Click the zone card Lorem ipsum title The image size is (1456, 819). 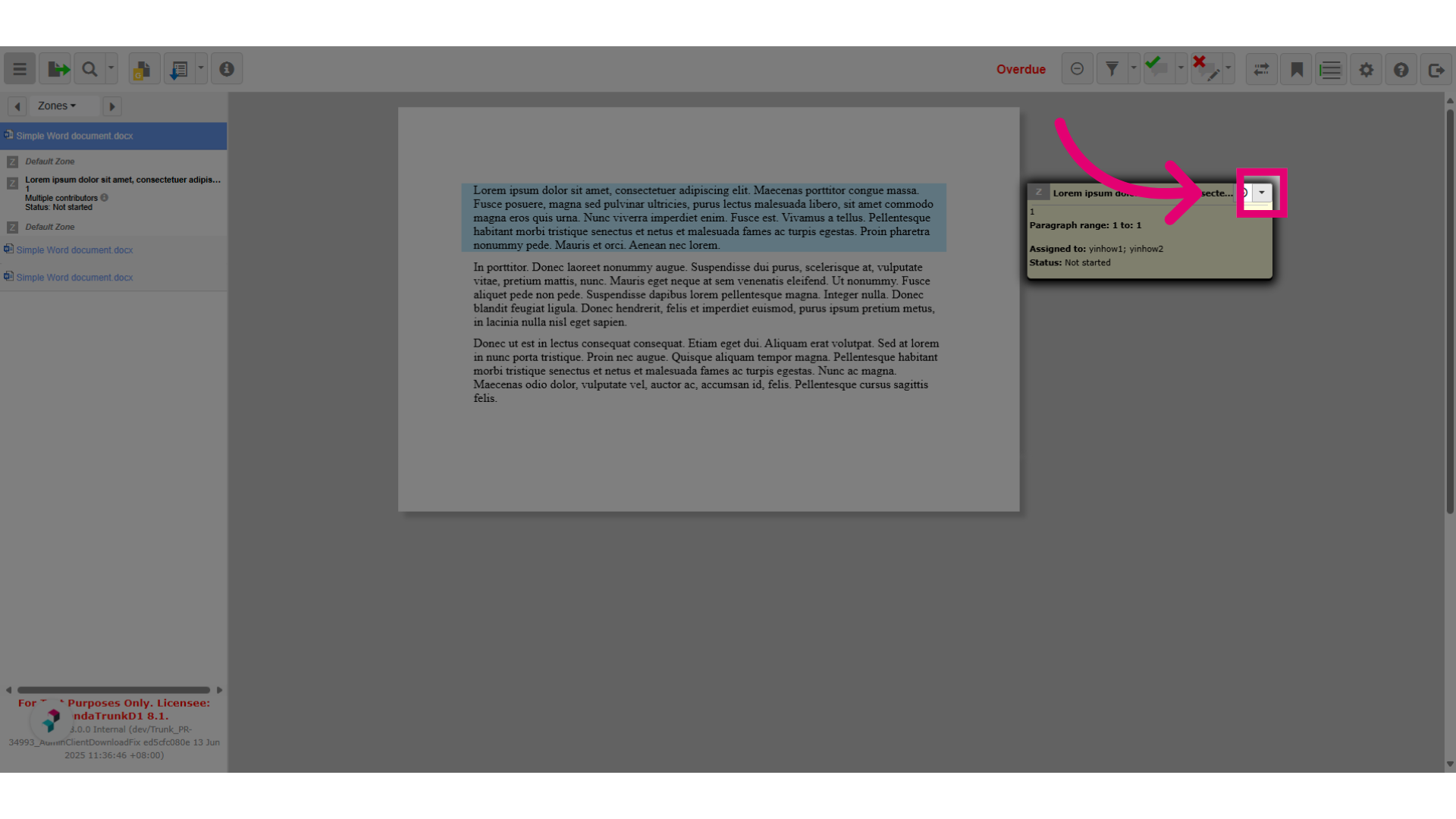coord(1143,193)
